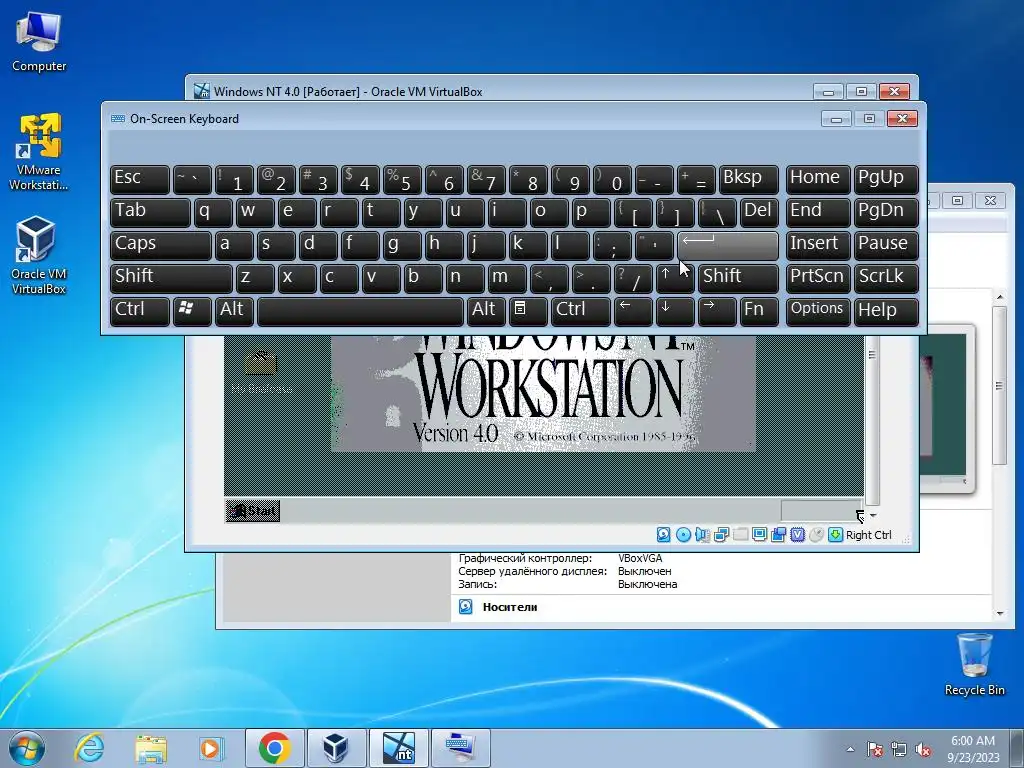Click the Action Center flag tray icon

(875, 749)
